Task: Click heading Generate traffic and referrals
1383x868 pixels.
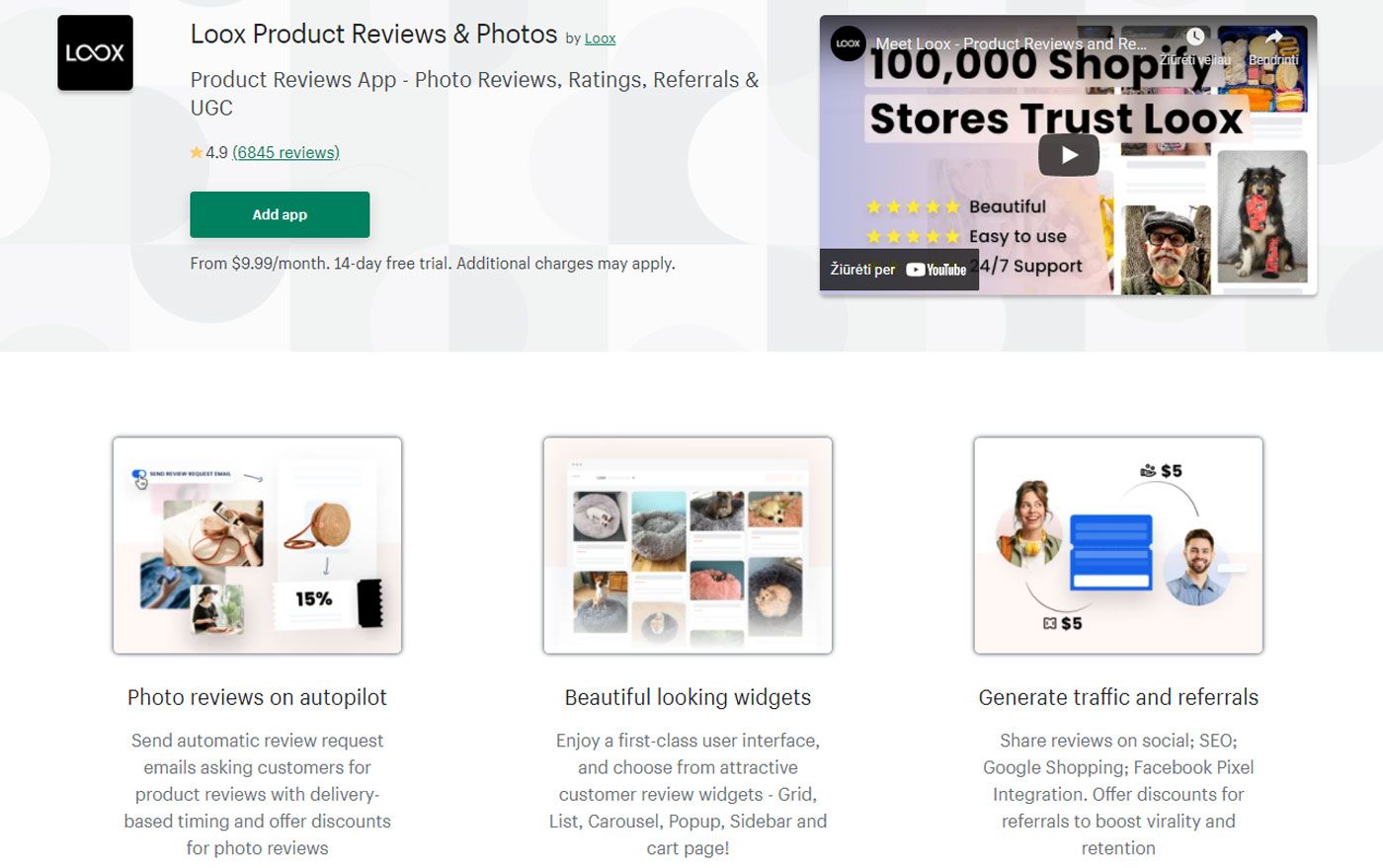Action: (1118, 697)
